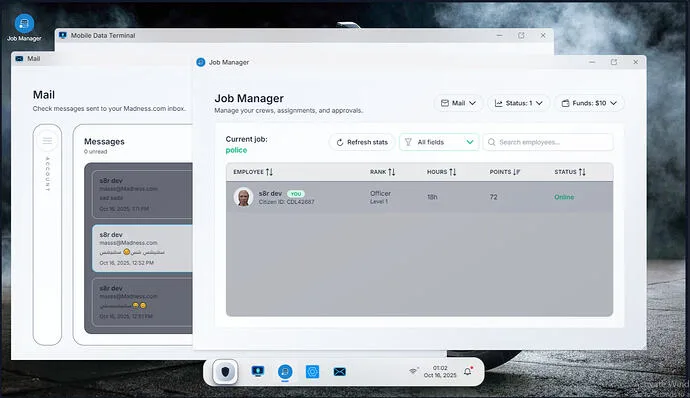Click the Citizen ID: CDL42687 text

[286, 202]
